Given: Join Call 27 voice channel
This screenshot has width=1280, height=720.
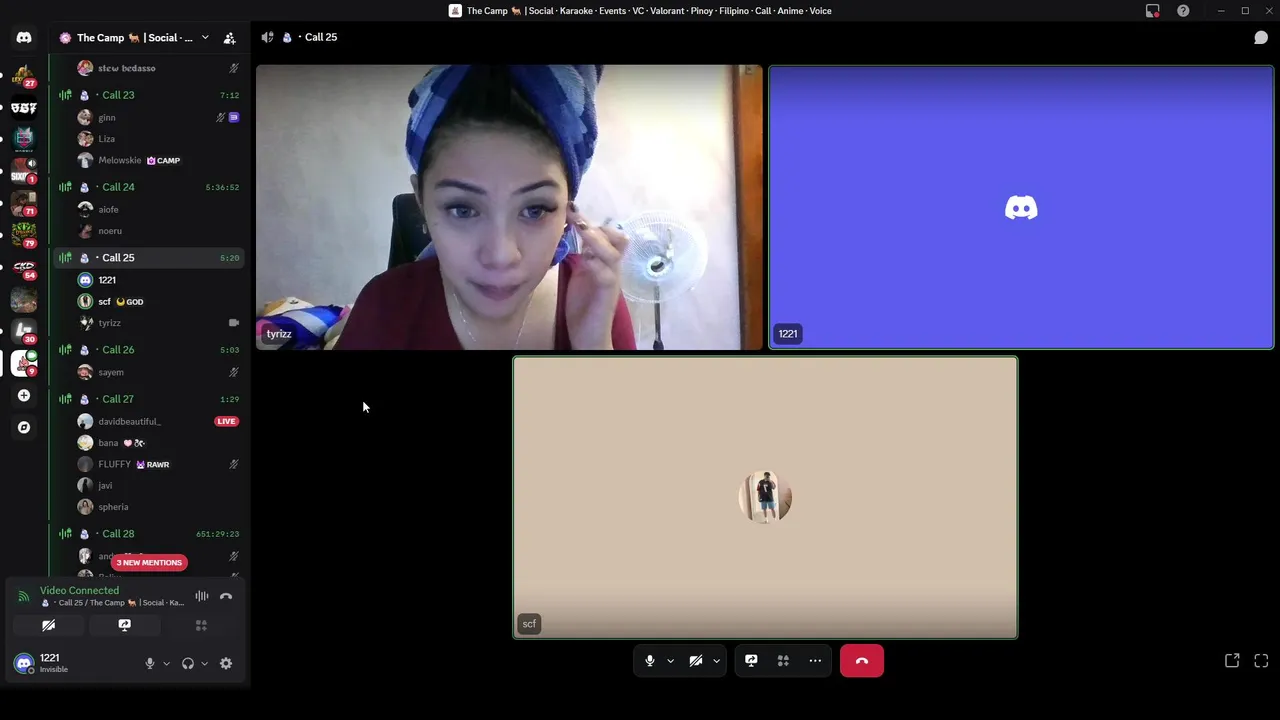Looking at the screenshot, I should pyautogui.click(x=148, y=399).
